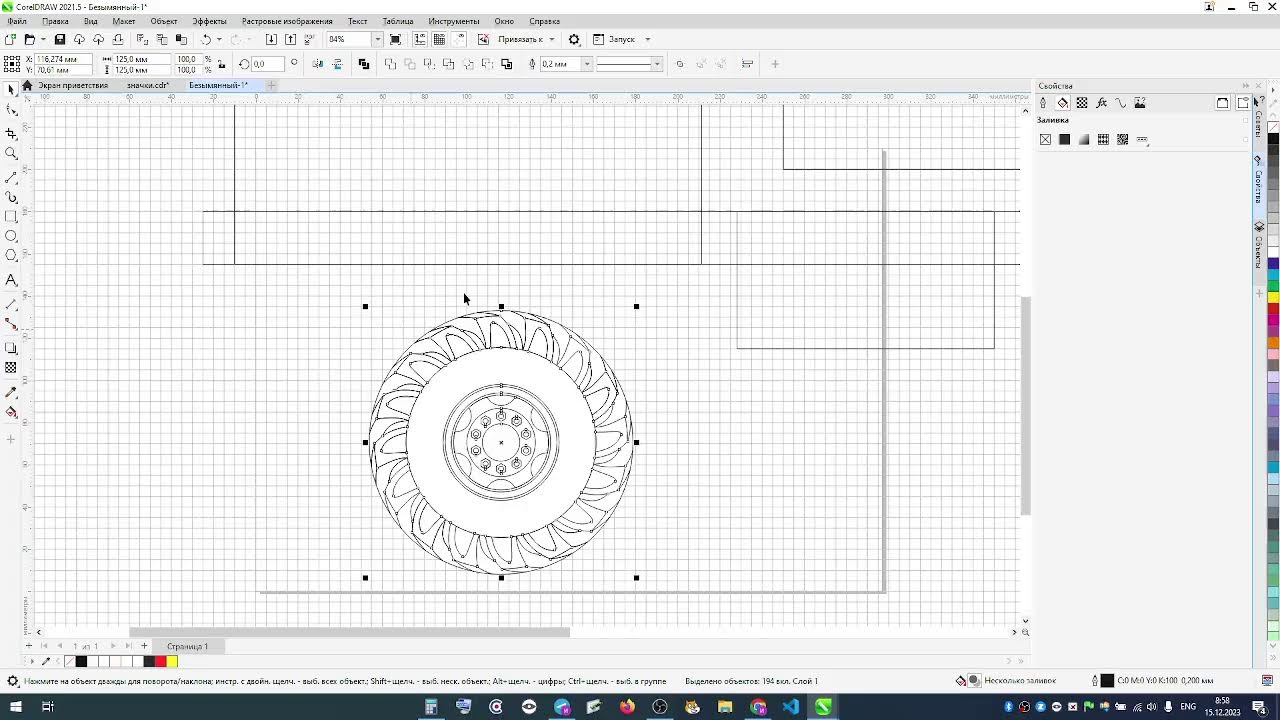Add a new document tab plus
Image resolution: width=1280 pixels, height=720 pixels.
click(x=271, y=85)
